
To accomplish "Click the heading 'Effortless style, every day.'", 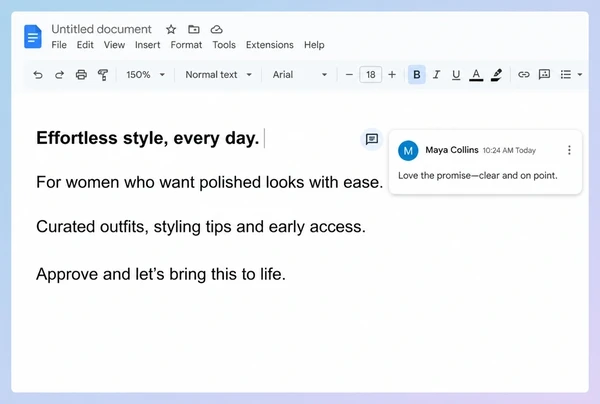I will click(148, 138).
